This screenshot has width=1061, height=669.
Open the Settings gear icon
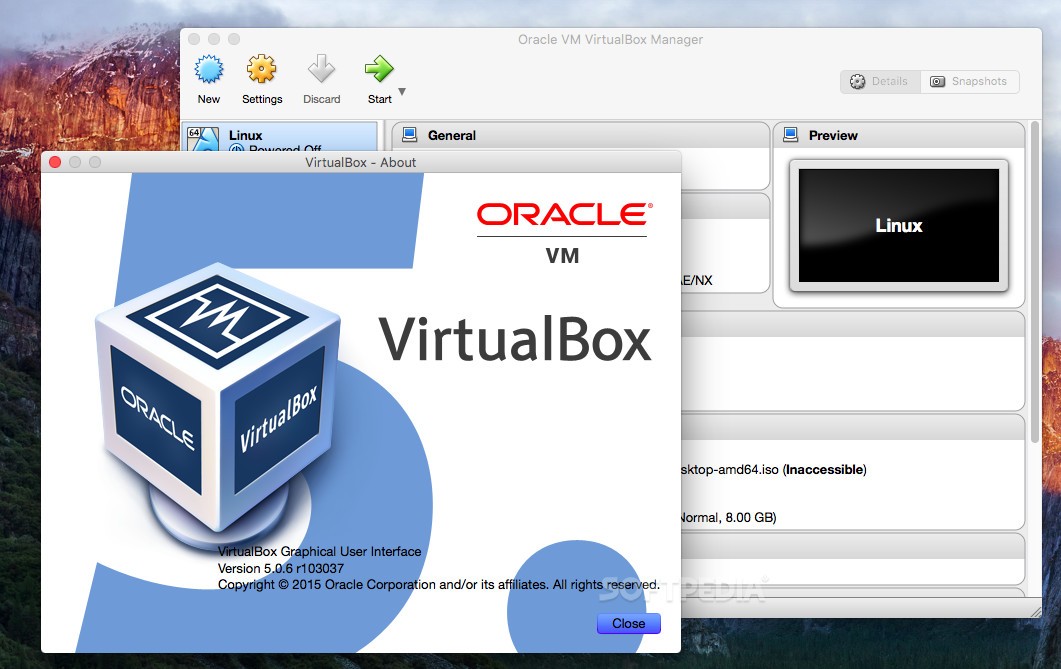[261, 69]
